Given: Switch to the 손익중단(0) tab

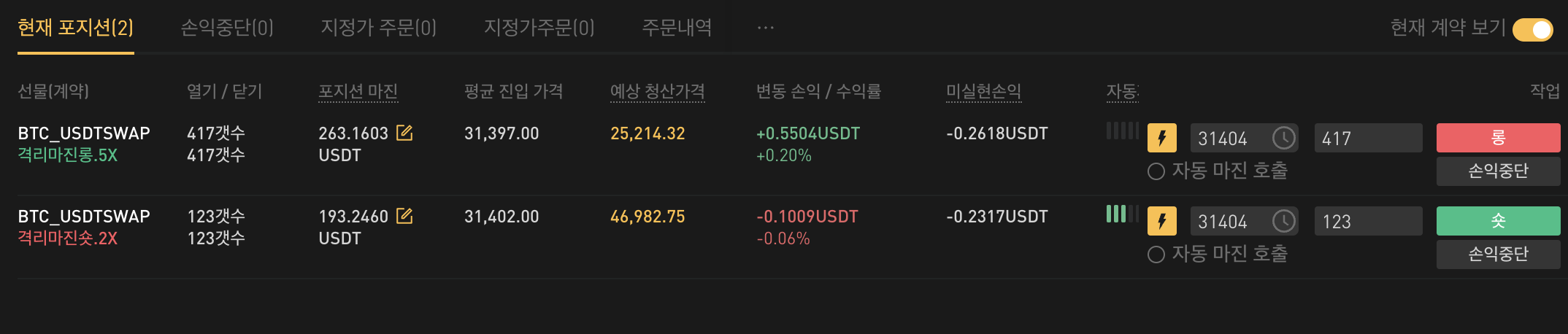Looking at the screenshot, I should click(227, 28).
